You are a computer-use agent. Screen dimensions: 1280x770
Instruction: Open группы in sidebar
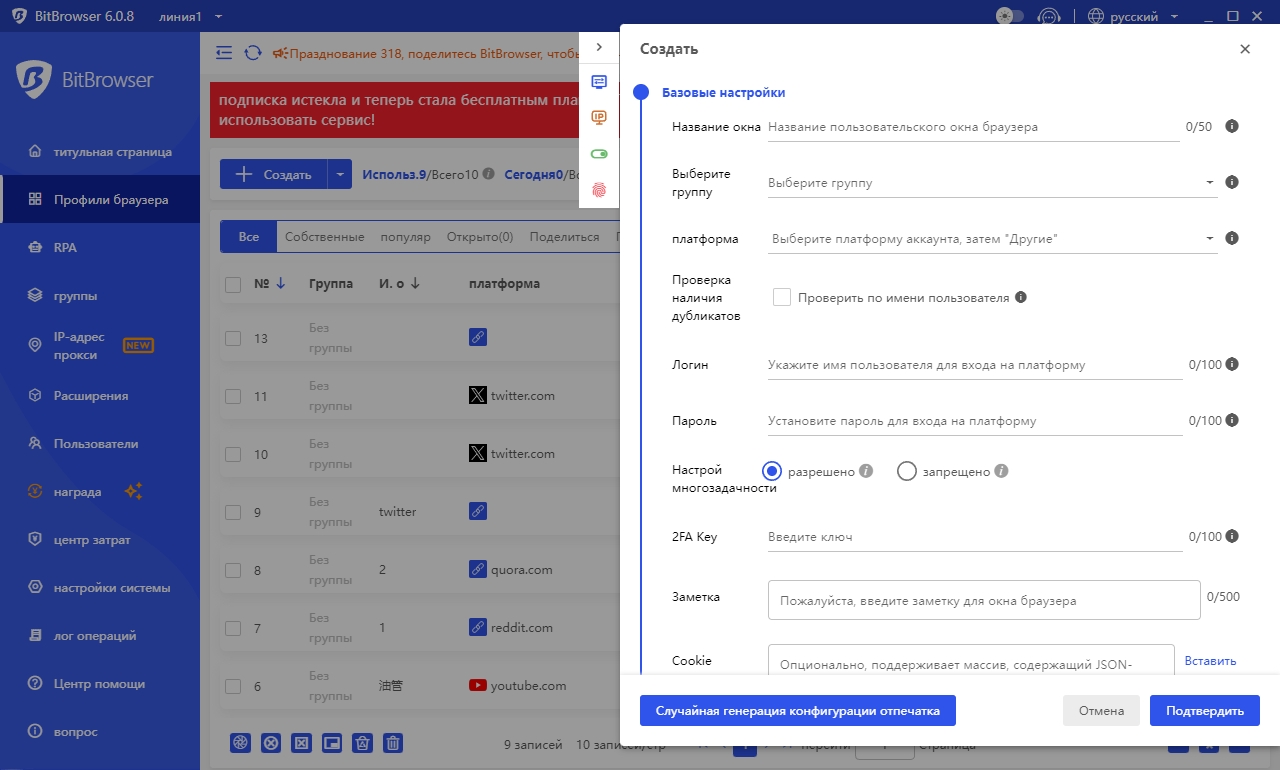point(100,296)
